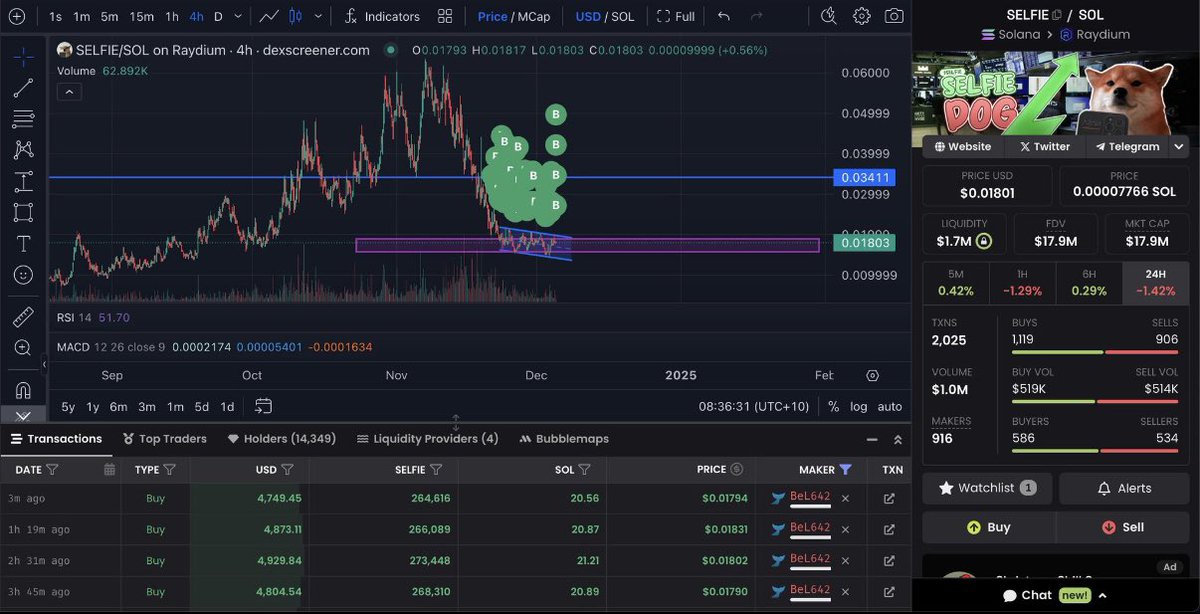
Task: Open transaction link for 1h 19m ago row
Action: click(889, 528)
